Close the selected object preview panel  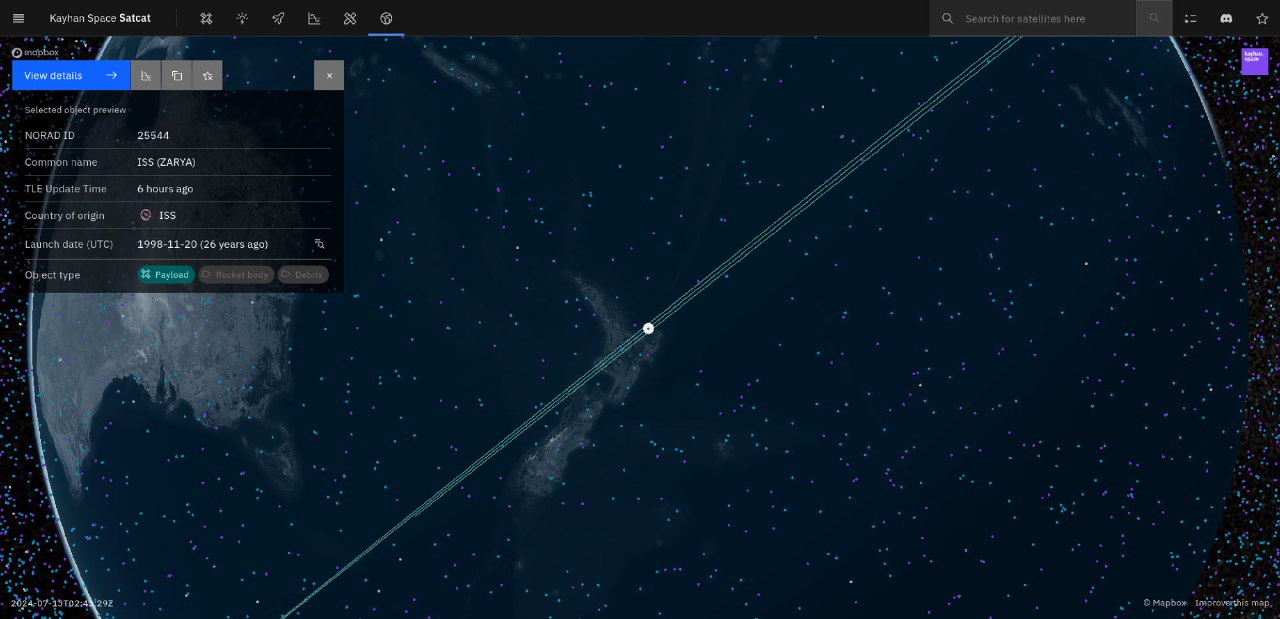pos(329,75)
